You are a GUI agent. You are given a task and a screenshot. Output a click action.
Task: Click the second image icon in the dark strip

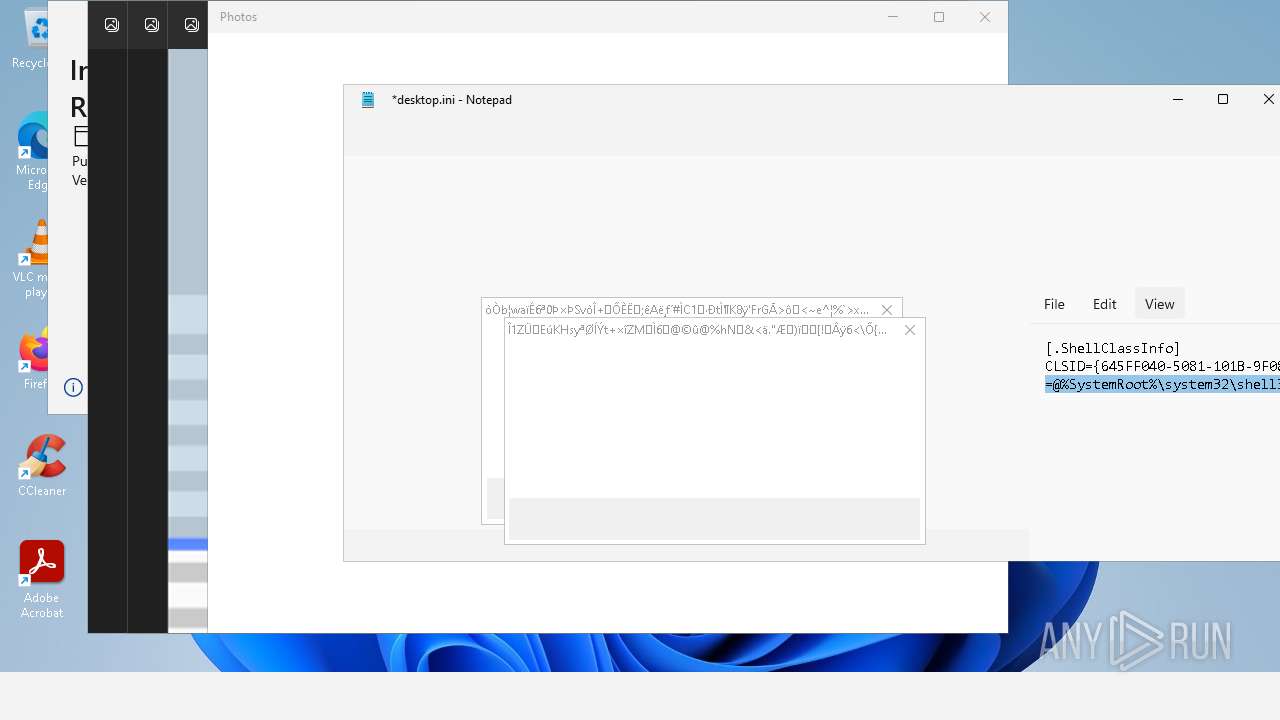pos(151,25)
